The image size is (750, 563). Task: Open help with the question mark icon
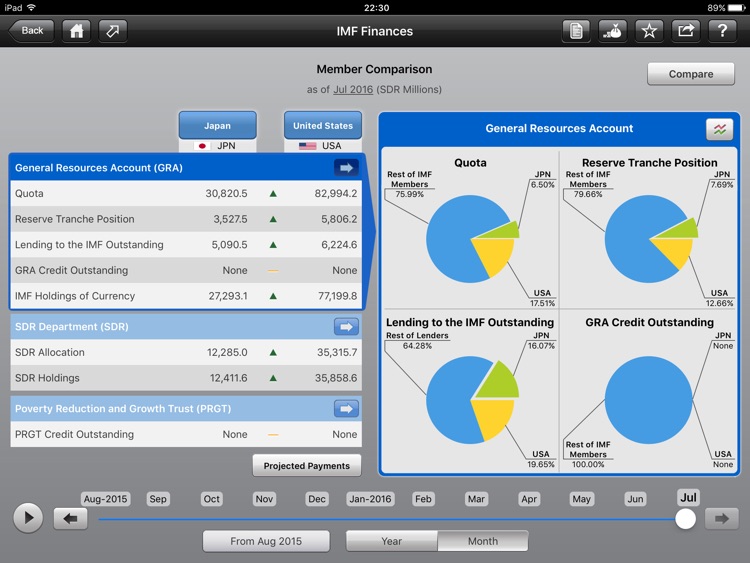(722, 31)
